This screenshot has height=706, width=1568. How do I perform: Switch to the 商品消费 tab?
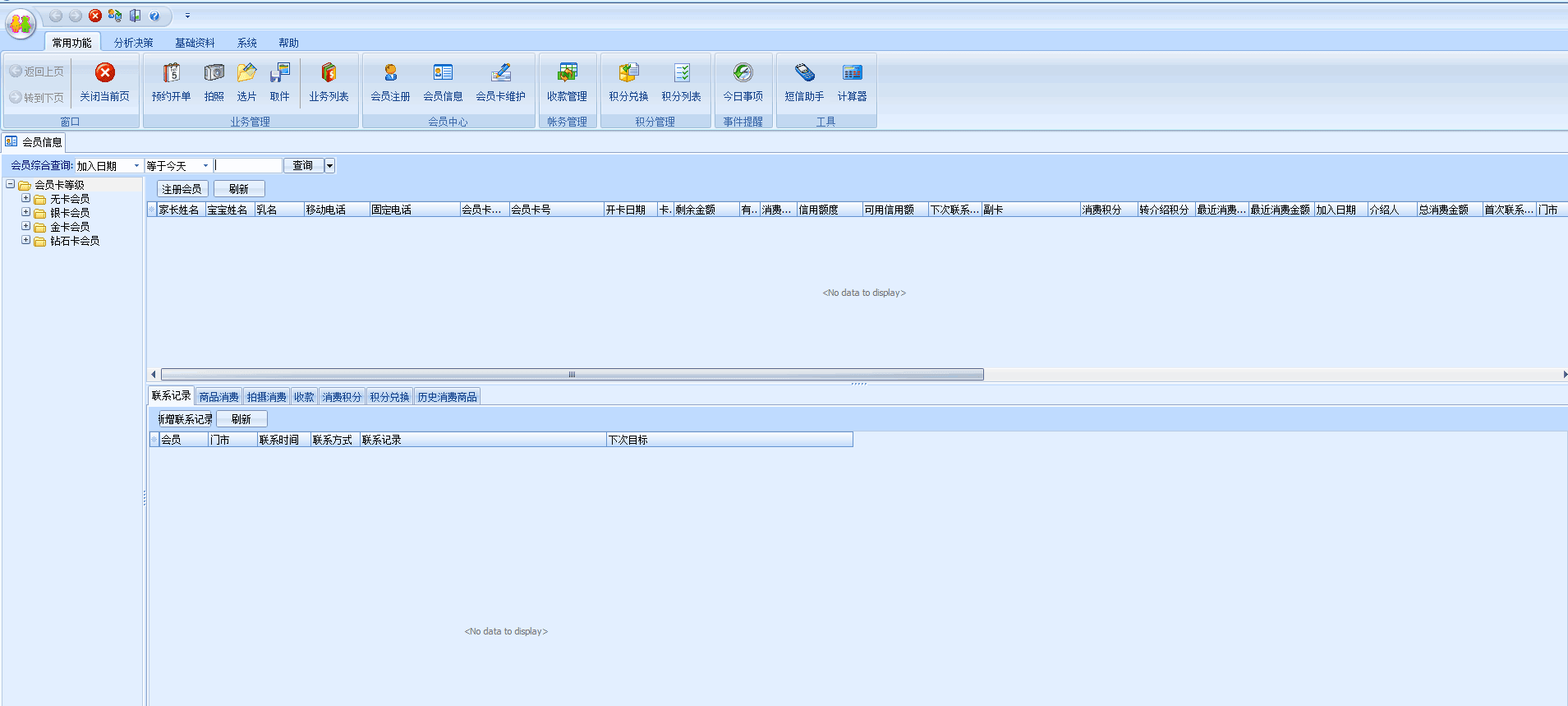point(218,397)
